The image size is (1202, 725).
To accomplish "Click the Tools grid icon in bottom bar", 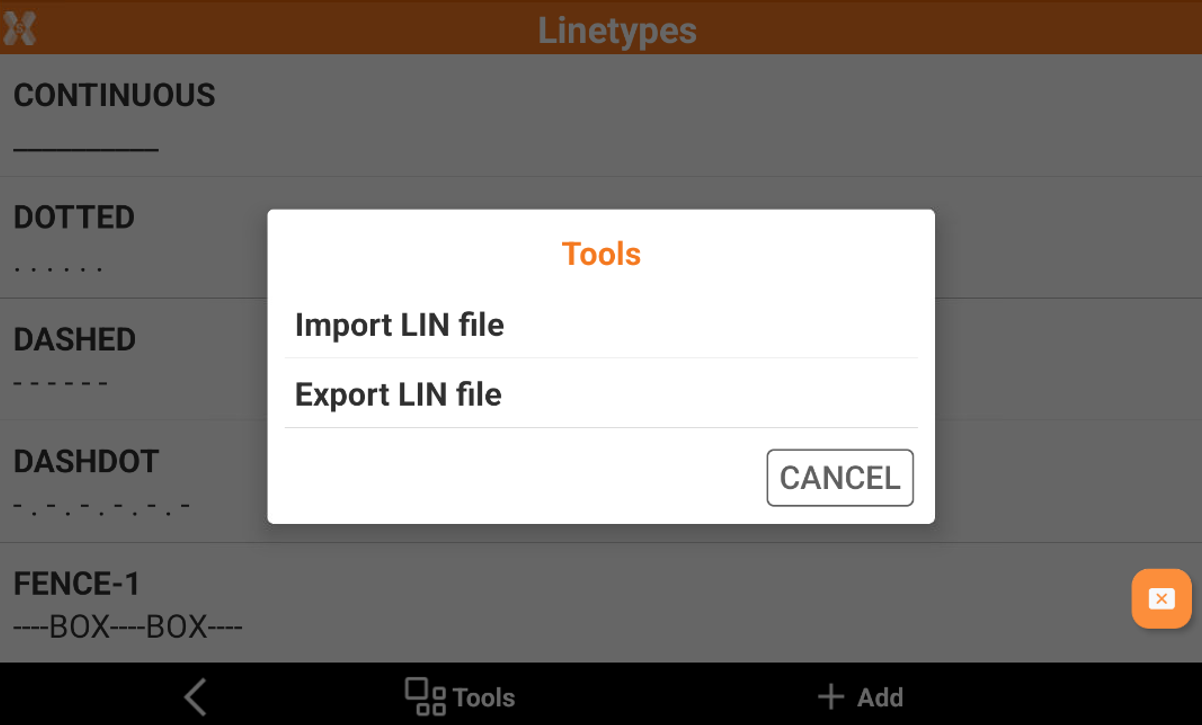I will tap(425, 697).
